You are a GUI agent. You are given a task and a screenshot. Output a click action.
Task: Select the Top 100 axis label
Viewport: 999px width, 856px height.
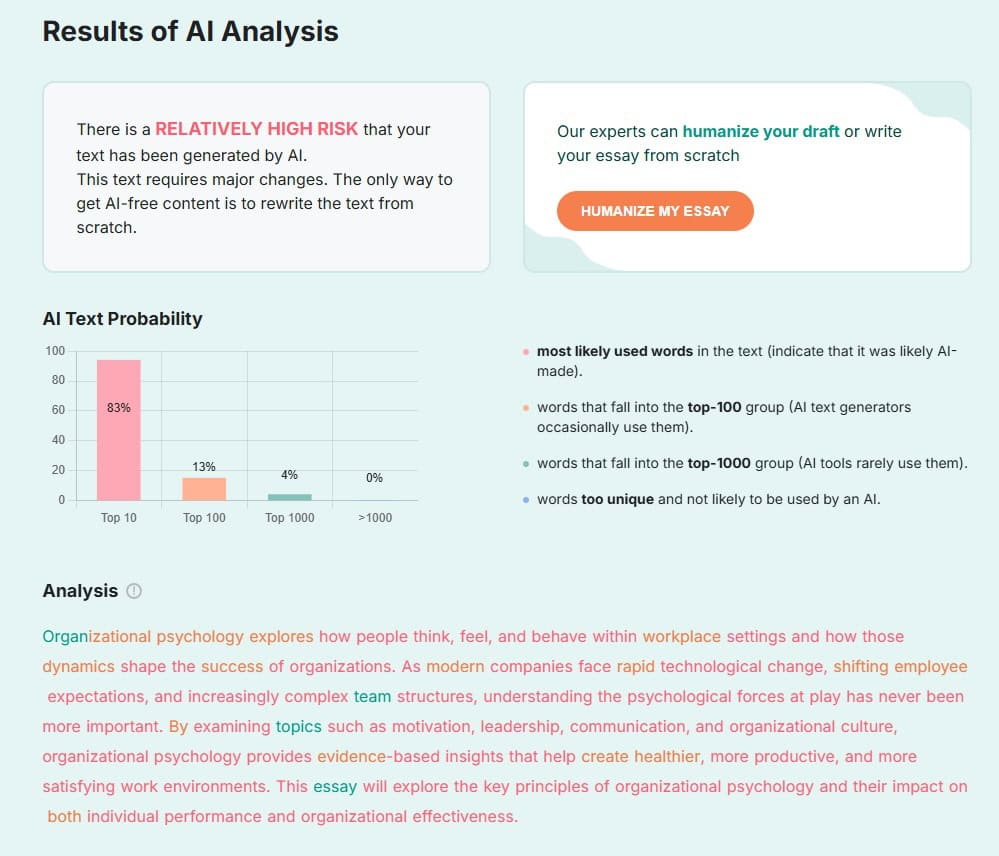click(203, 518)
